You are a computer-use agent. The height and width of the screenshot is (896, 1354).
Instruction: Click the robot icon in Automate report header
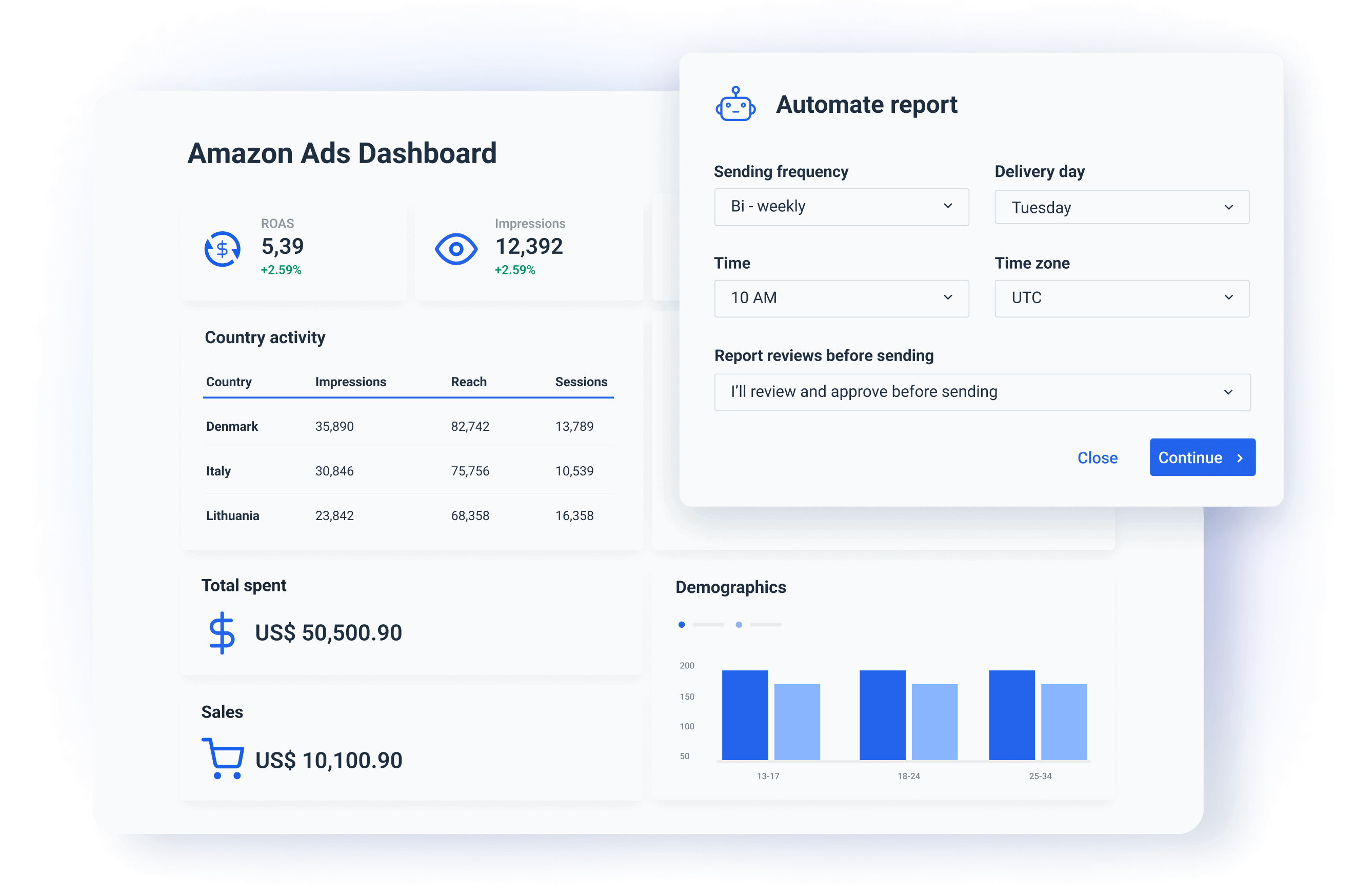click(736, 104)
